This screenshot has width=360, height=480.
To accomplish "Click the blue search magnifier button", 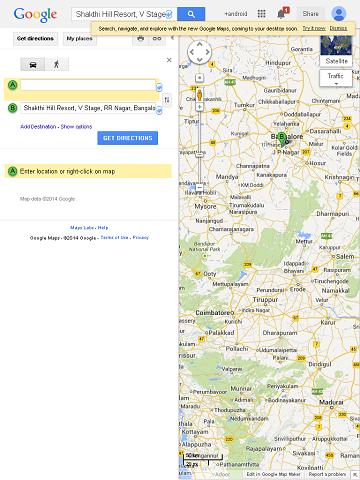I will point(191,14).
